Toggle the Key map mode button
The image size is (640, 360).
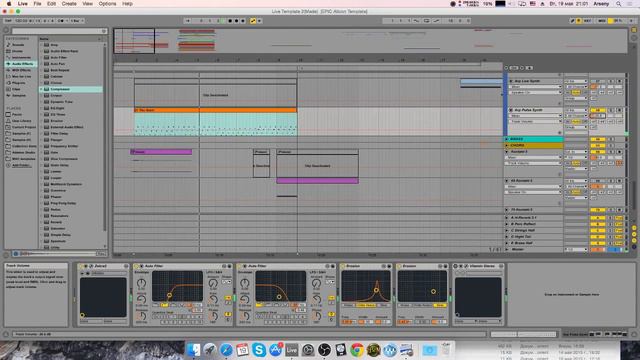click(x=587, y=21)
